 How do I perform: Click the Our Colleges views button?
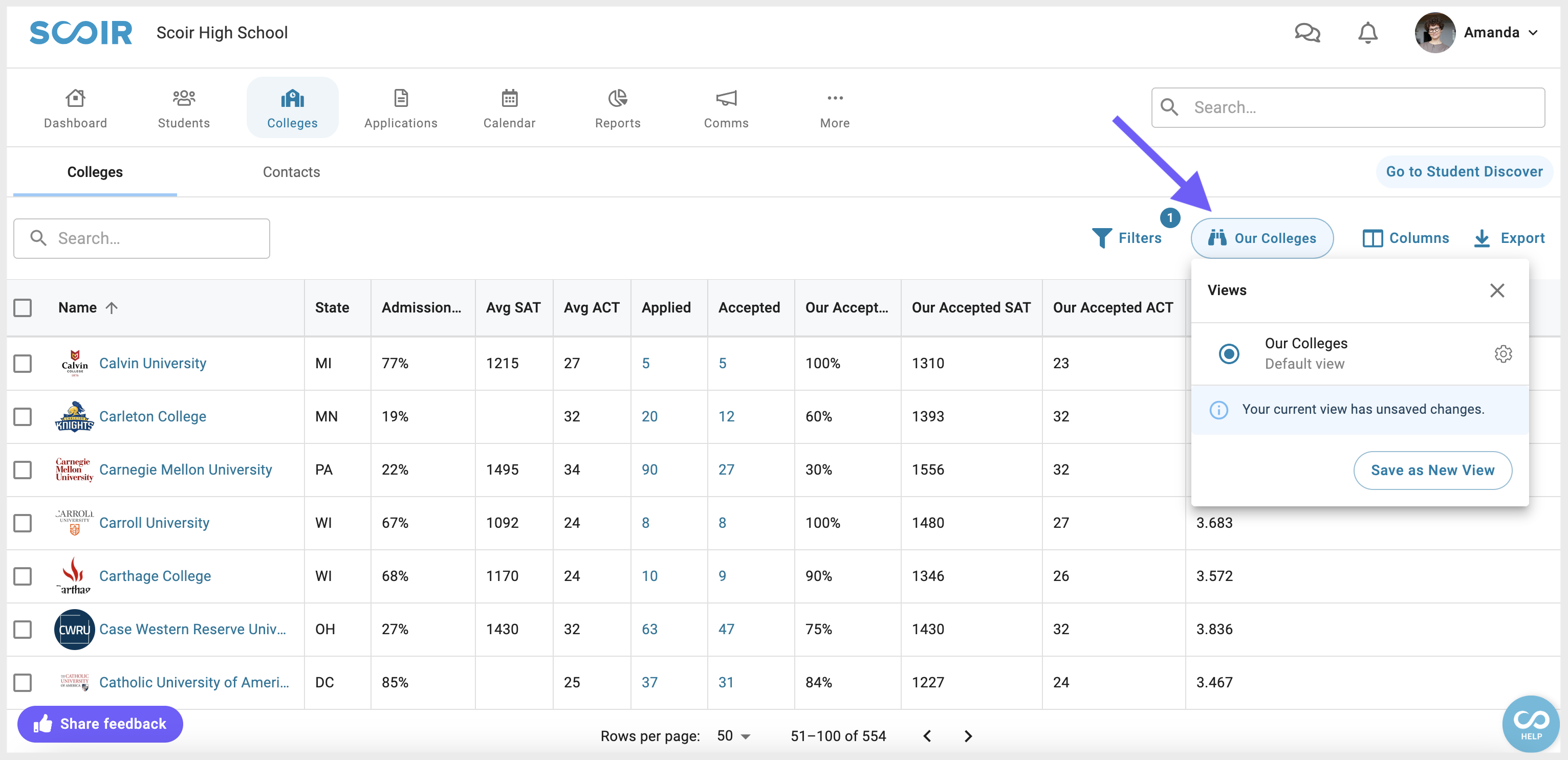coord(1262,238)
